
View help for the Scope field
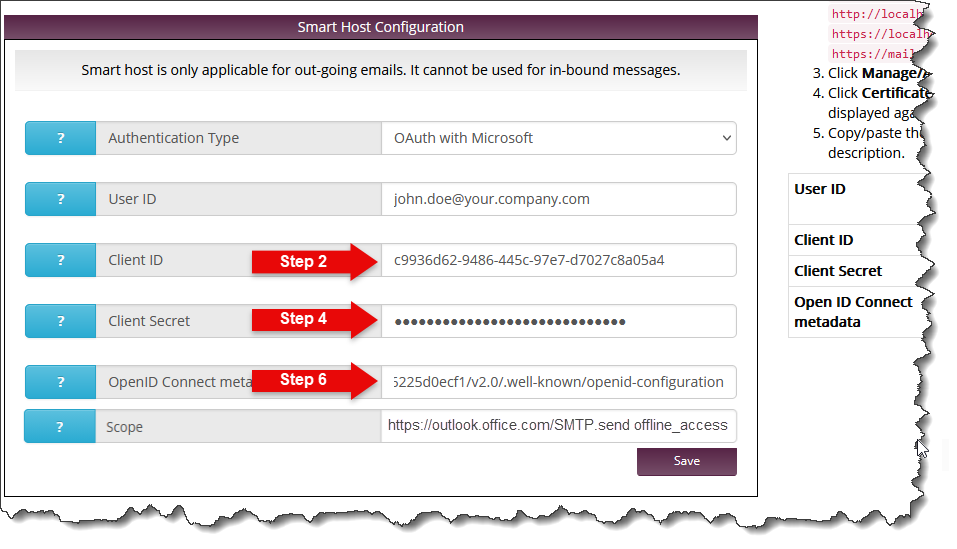point(60,426)
